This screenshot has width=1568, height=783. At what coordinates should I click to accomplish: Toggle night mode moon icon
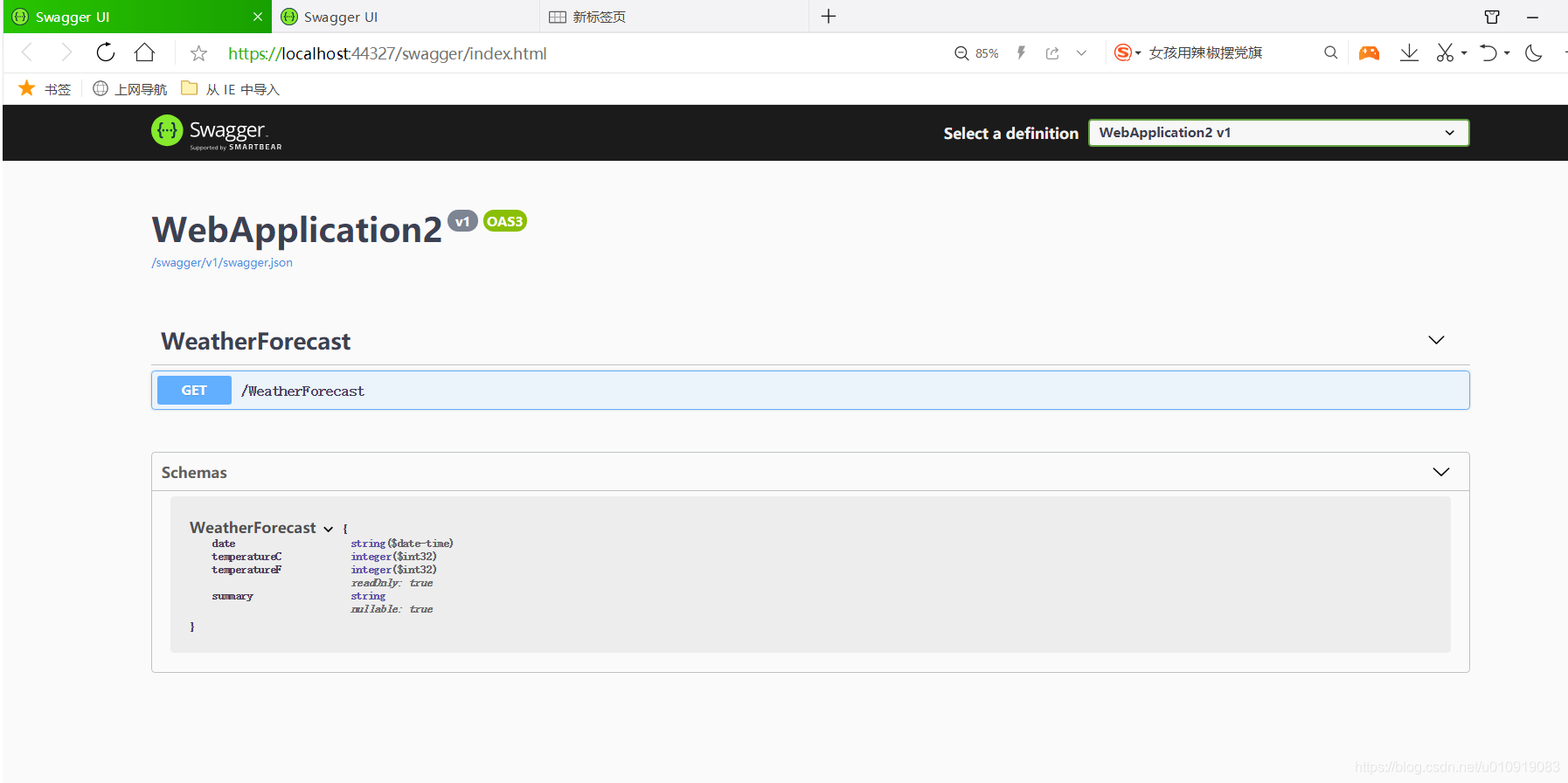(1534, 53)
